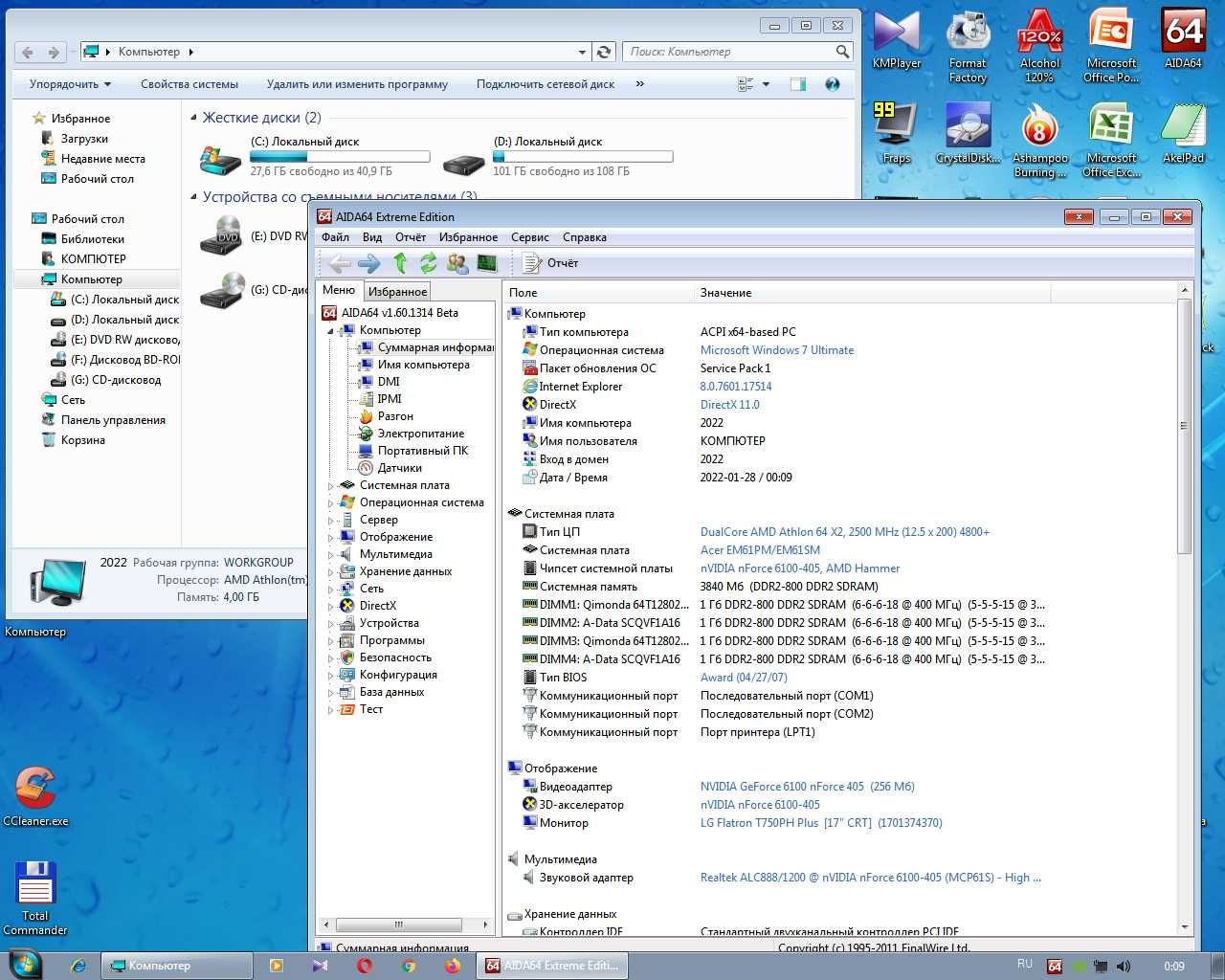Expand the Операционная система tree node

coord(331,502)
